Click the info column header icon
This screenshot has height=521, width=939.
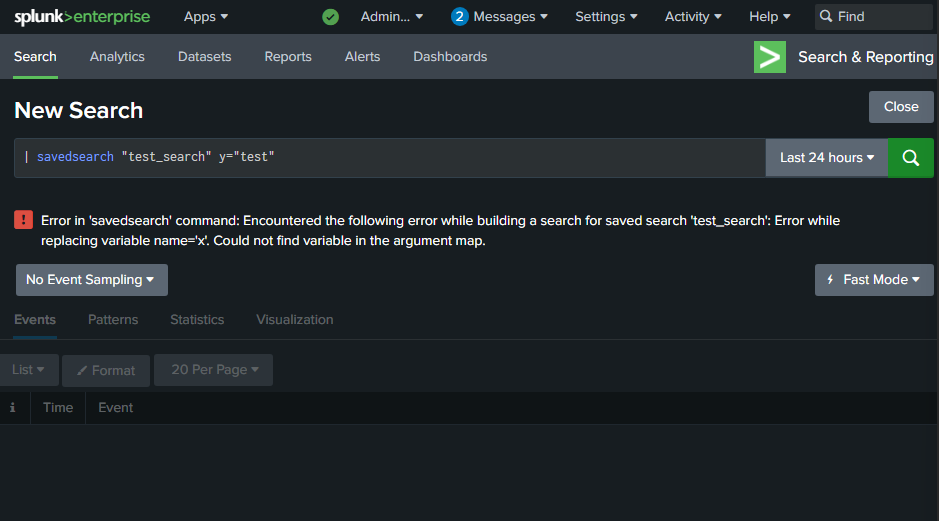(13, 408)
